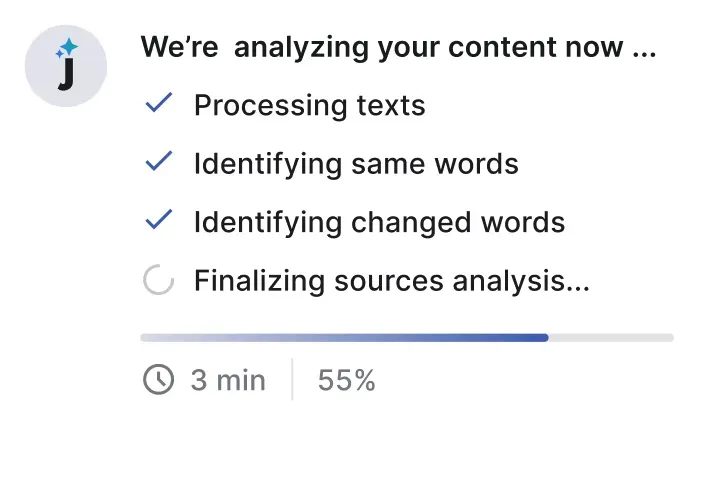Screen dimensions: 716x488
Task: Click the vertical divider before 55%
Action: (x=292, y=379)
